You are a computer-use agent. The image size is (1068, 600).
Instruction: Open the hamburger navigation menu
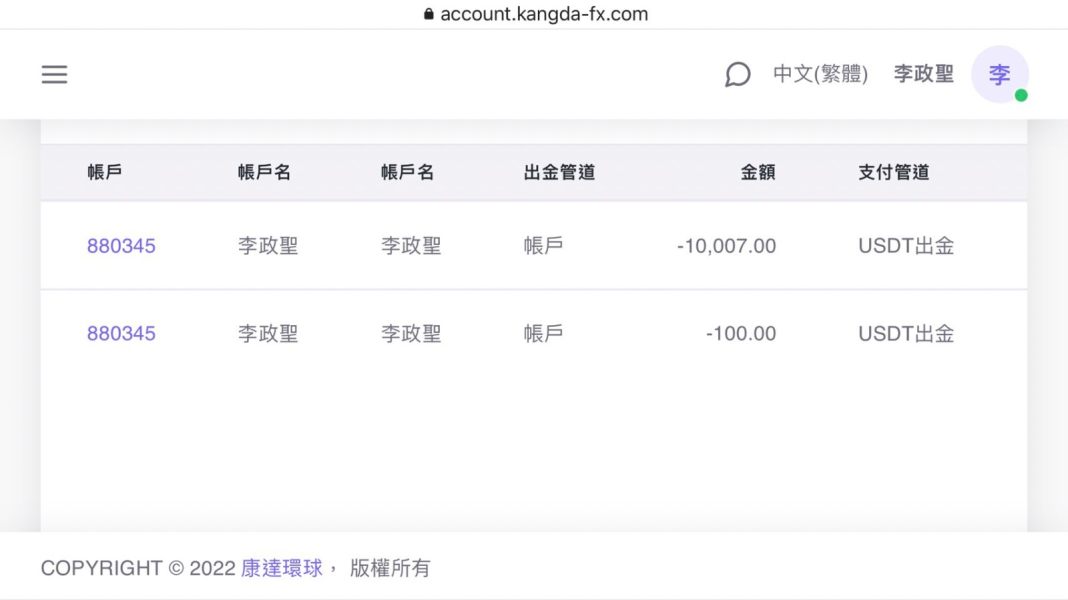coord(54,75)
